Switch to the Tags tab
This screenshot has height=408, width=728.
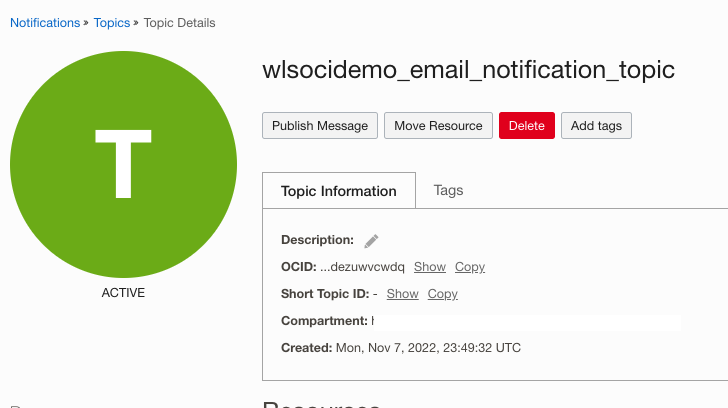tap(448, 190)
